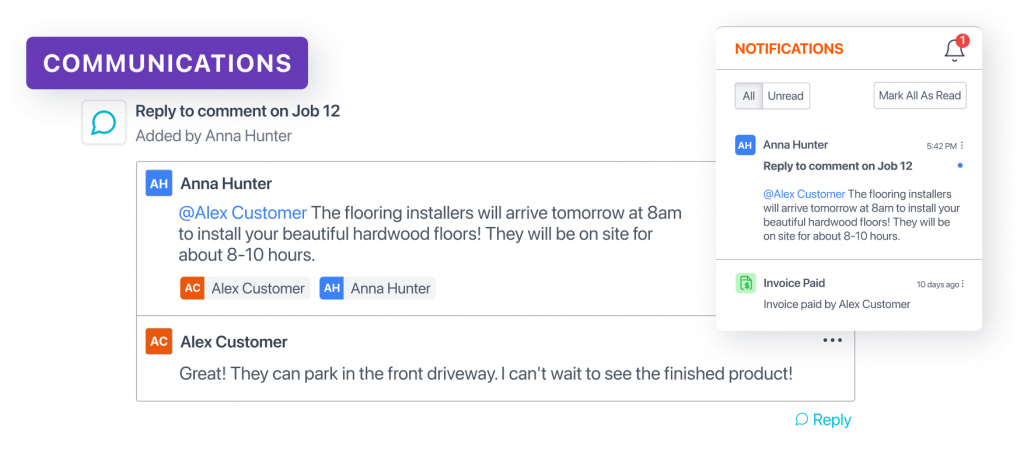
Task: Select the Alex Customer participant chip
Action: coord(243,289)
